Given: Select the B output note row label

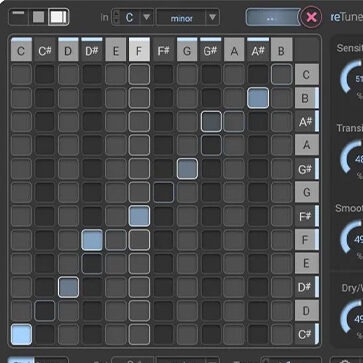Looking at the screenshot, I should point(307,98).
